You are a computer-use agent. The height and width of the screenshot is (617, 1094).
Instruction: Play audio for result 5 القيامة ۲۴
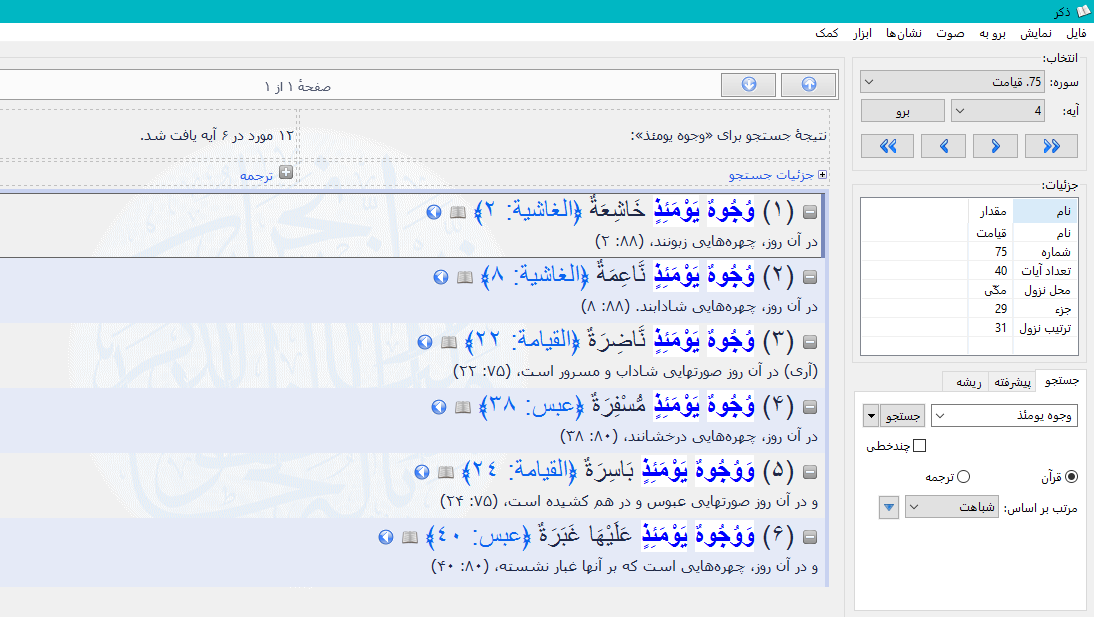pos(422,472)
